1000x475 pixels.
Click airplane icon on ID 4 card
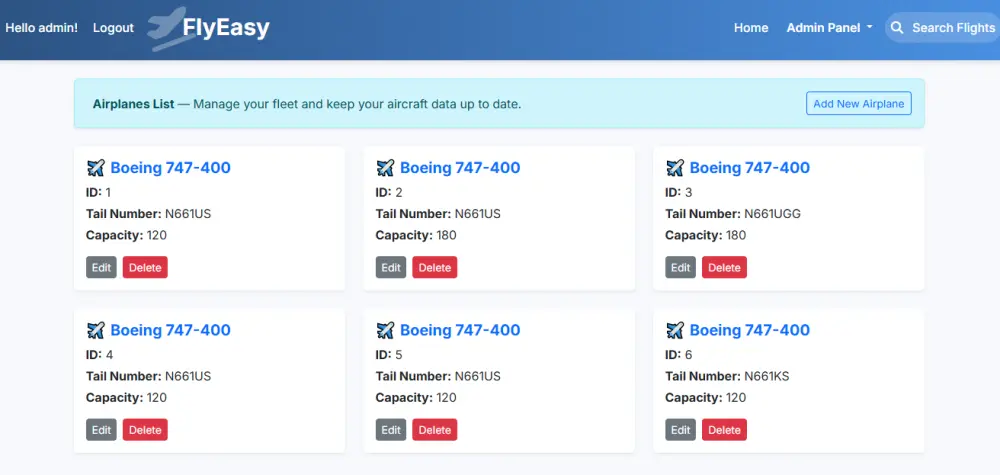[x=96, y=330]
